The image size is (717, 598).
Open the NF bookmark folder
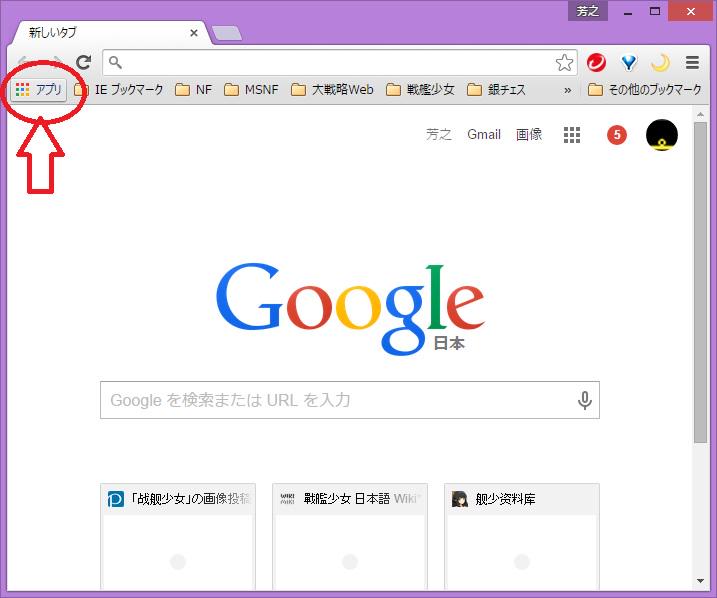193,90
